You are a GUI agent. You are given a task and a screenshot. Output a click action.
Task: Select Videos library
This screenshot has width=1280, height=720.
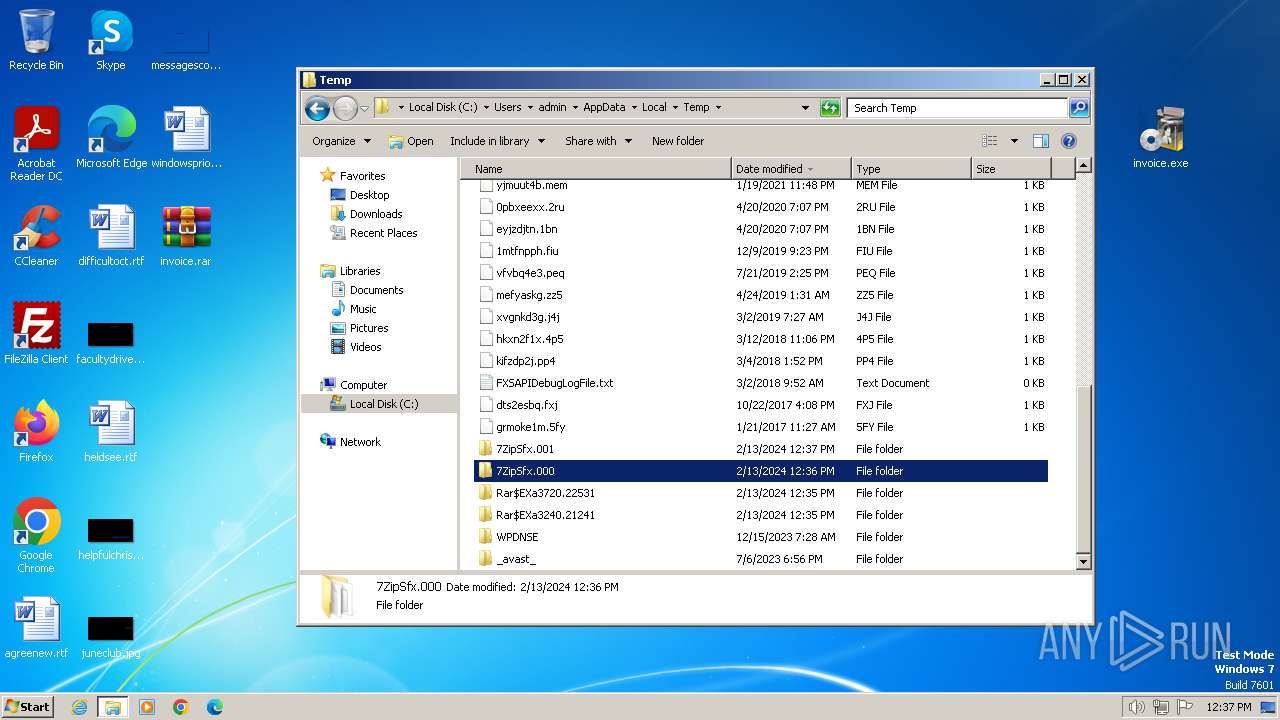click(x=365, y=347)
